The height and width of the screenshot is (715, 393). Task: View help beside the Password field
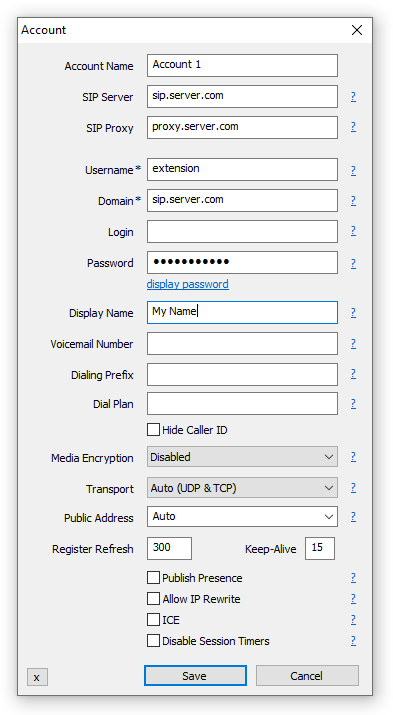tap(353, 264)
